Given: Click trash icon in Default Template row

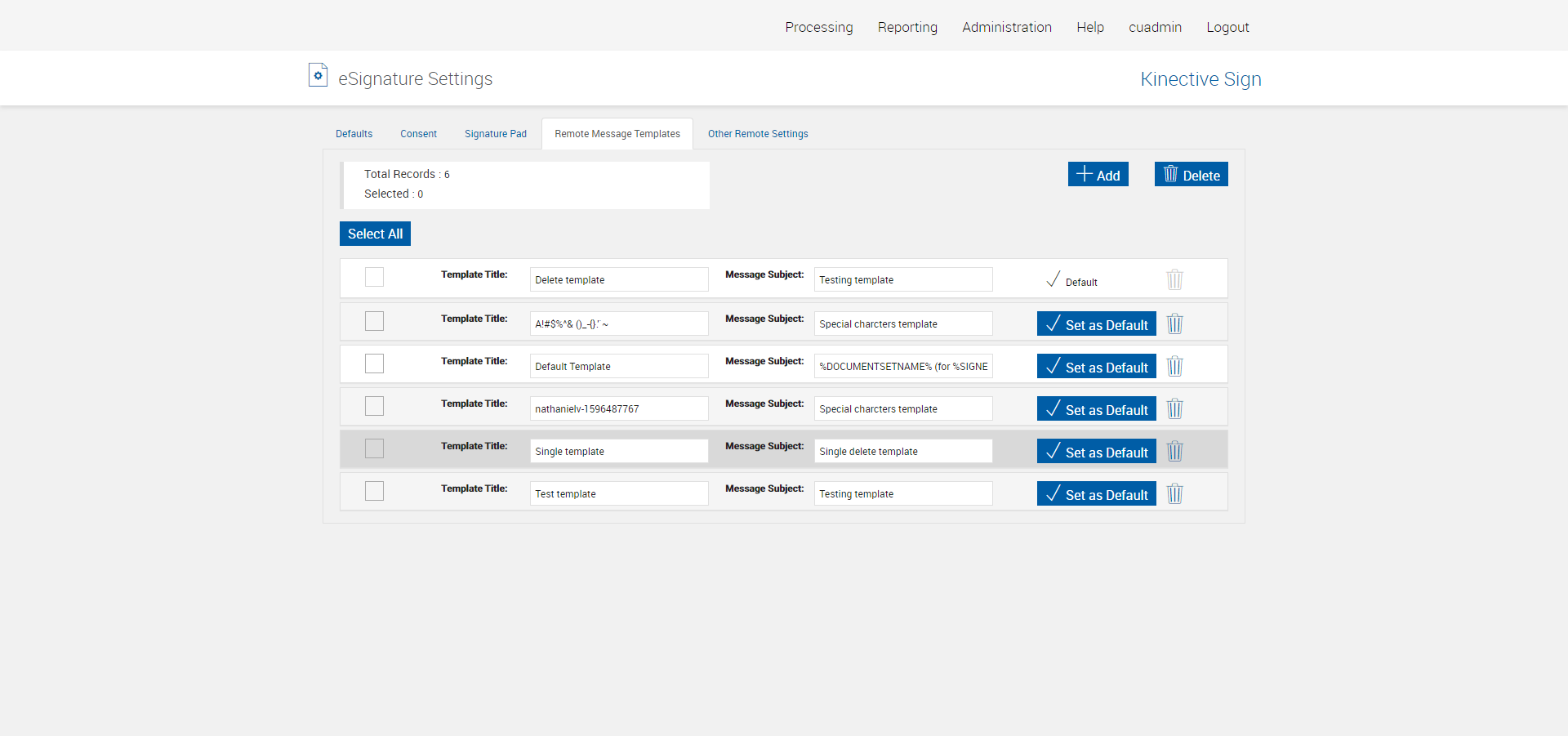Looking at the screenshot, I should tap(1174, 366).
